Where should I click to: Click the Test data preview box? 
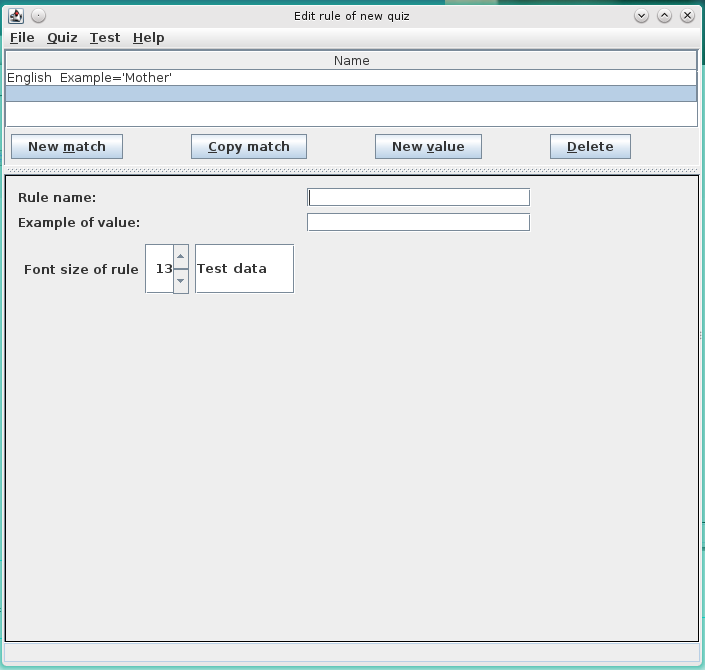tap(244, 269)
